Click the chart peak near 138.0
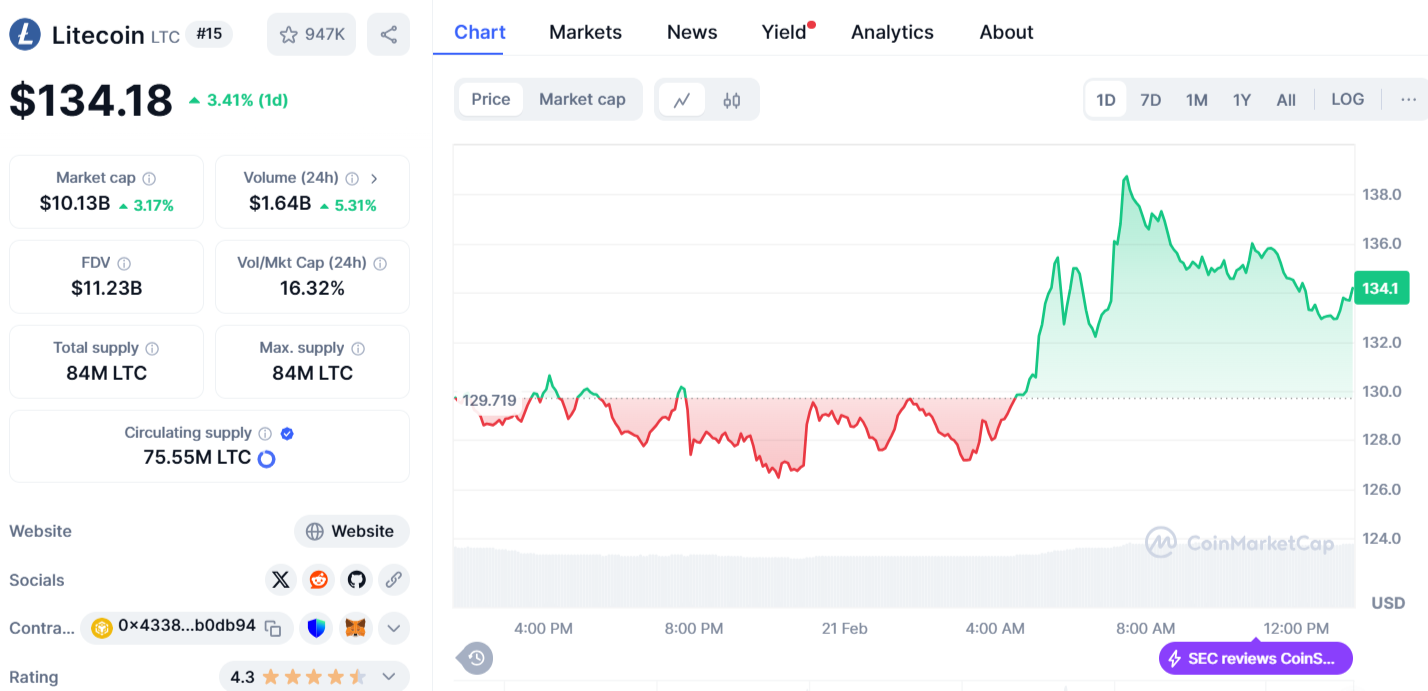Screen dimensions: 1428x691 1126,178
